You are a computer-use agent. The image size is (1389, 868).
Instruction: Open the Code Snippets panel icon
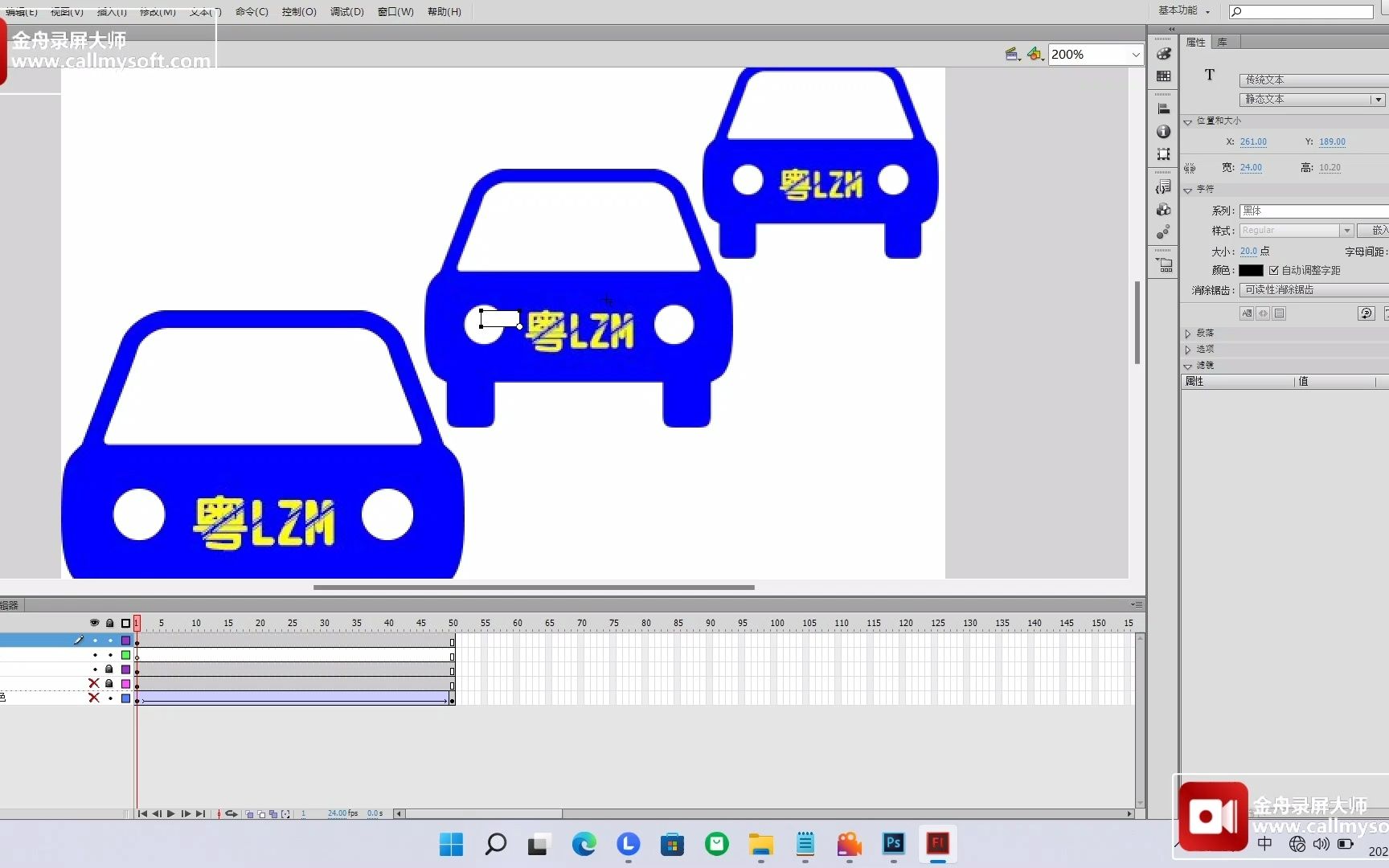pos(1163,186)
